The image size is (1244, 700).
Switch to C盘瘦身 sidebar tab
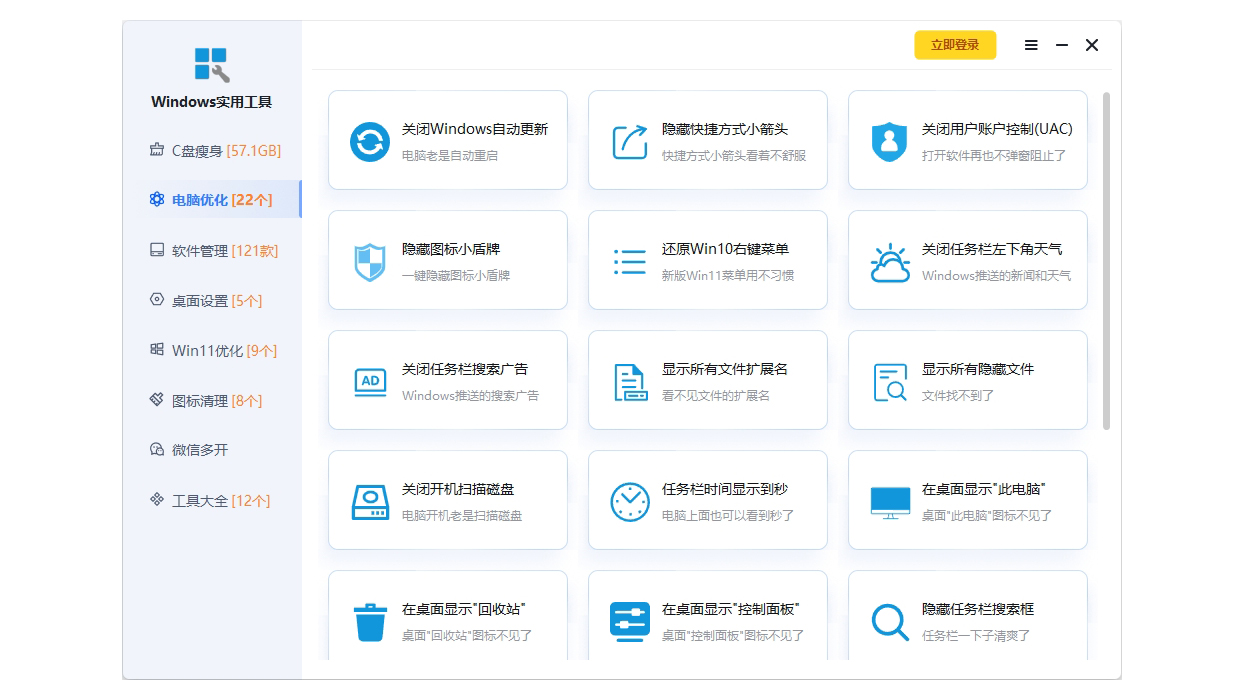[214, 150]
